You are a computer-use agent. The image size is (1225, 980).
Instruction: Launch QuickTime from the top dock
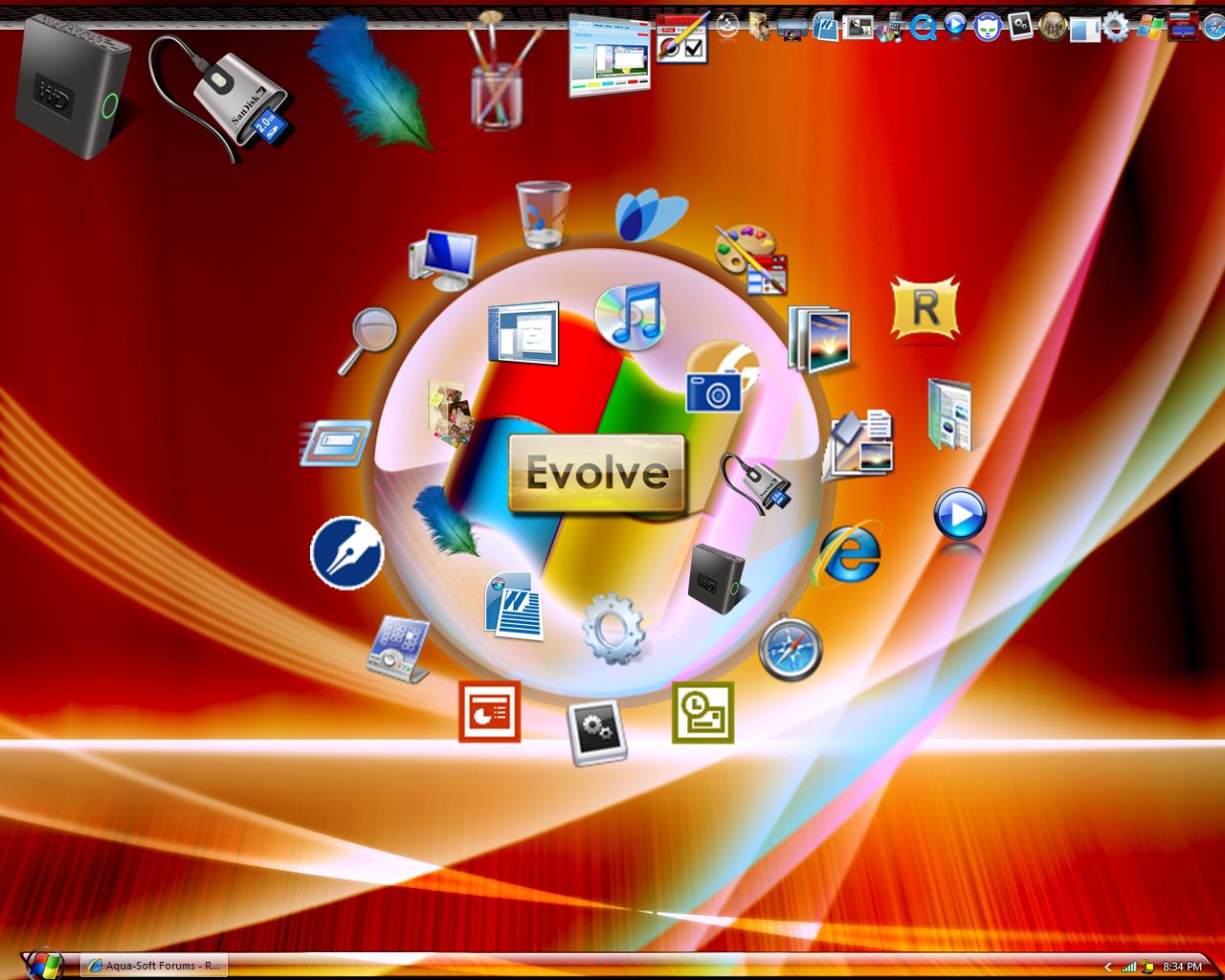[x=924, y=28]
